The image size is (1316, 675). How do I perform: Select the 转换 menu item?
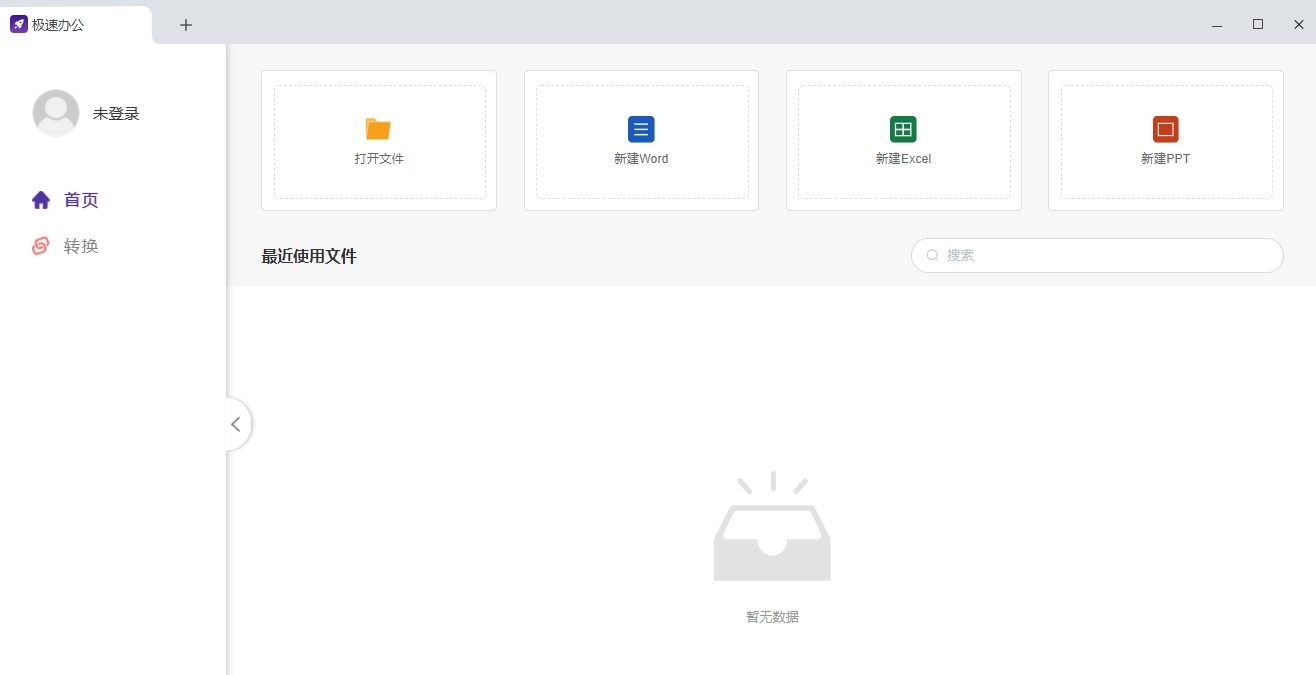81,246
